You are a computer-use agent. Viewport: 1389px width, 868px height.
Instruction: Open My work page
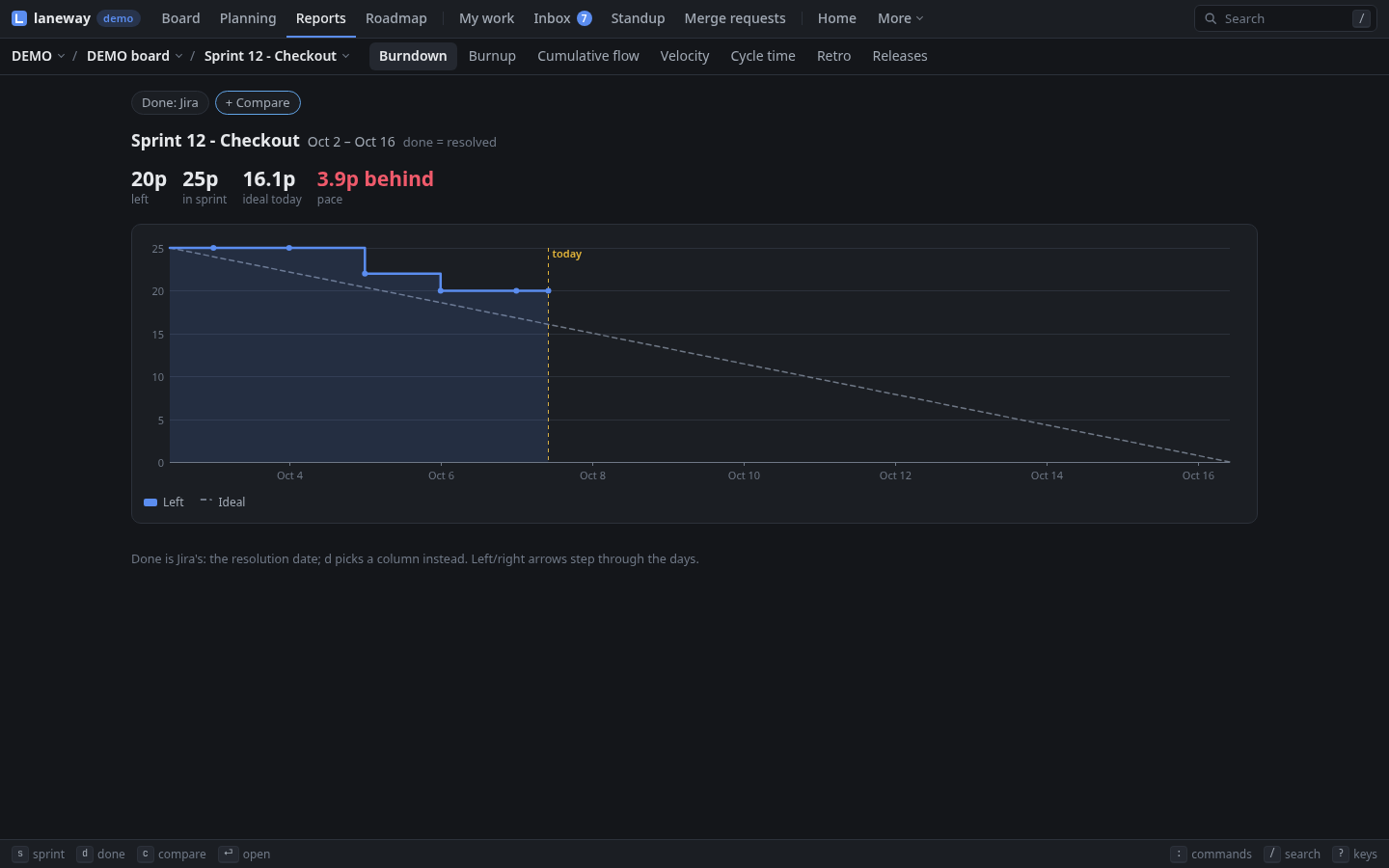pos(486,18)
